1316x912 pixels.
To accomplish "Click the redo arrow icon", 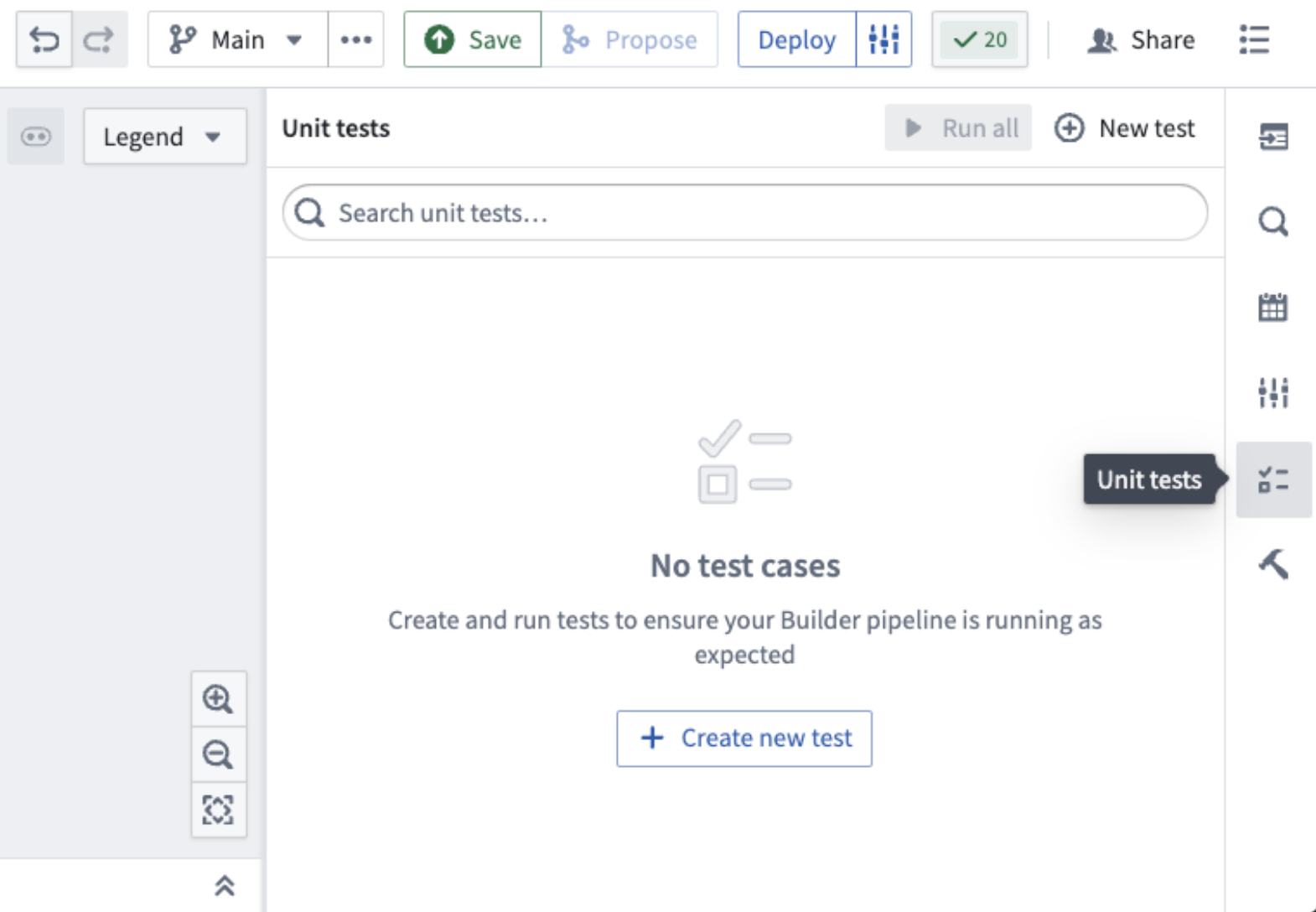I will (100, 39).
